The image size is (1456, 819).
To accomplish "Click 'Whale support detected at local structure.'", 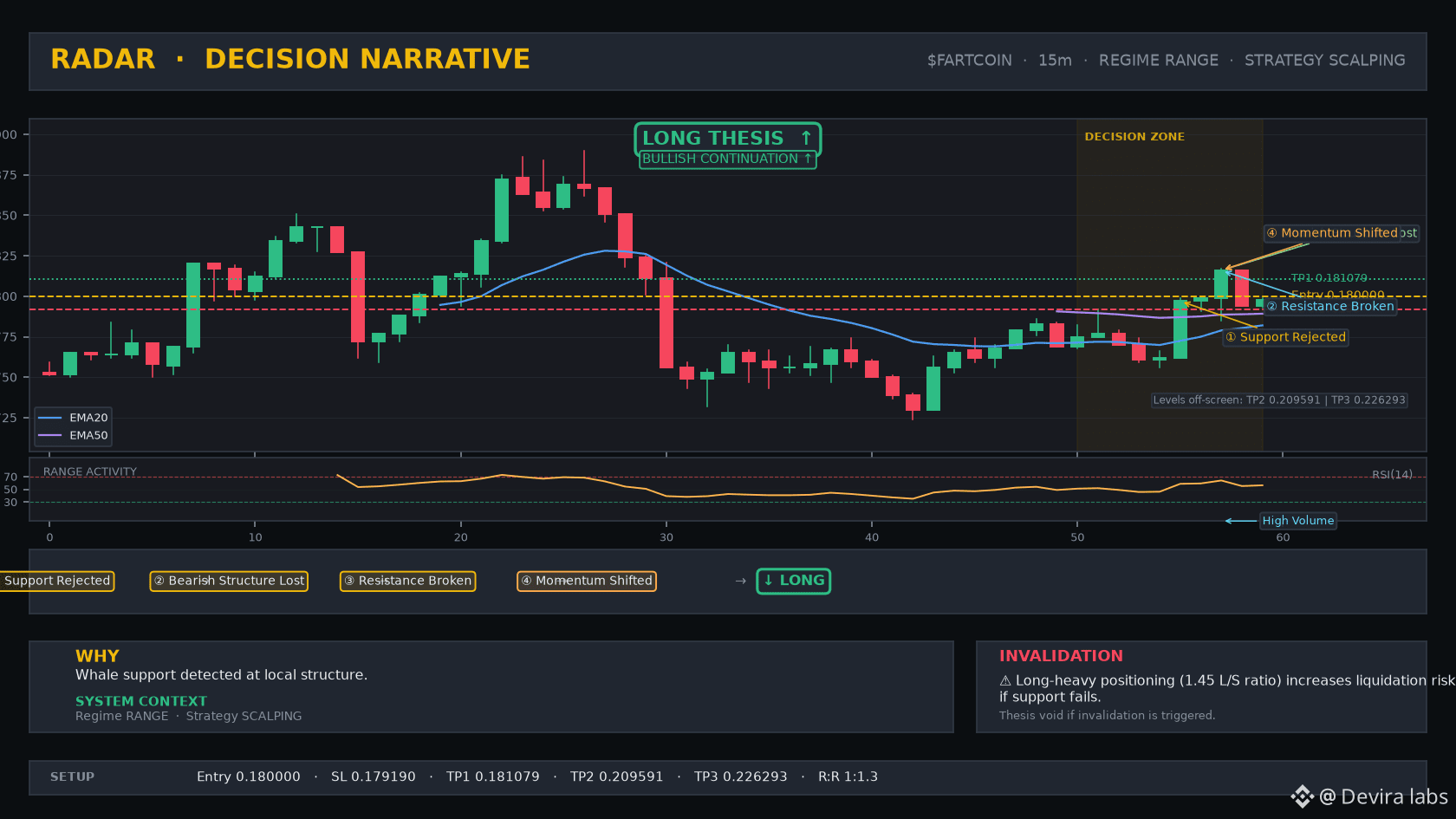I will tap(221, 675).
